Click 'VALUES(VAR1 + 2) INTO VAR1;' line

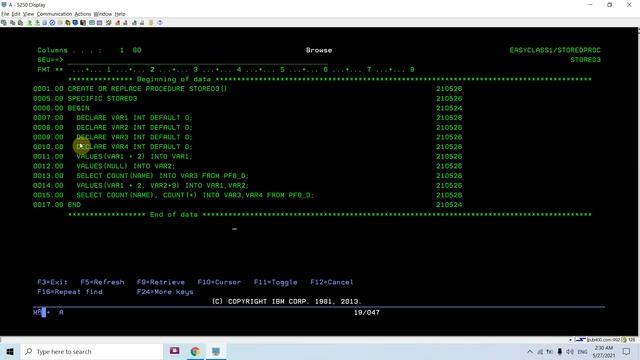(x=134, y=157)
